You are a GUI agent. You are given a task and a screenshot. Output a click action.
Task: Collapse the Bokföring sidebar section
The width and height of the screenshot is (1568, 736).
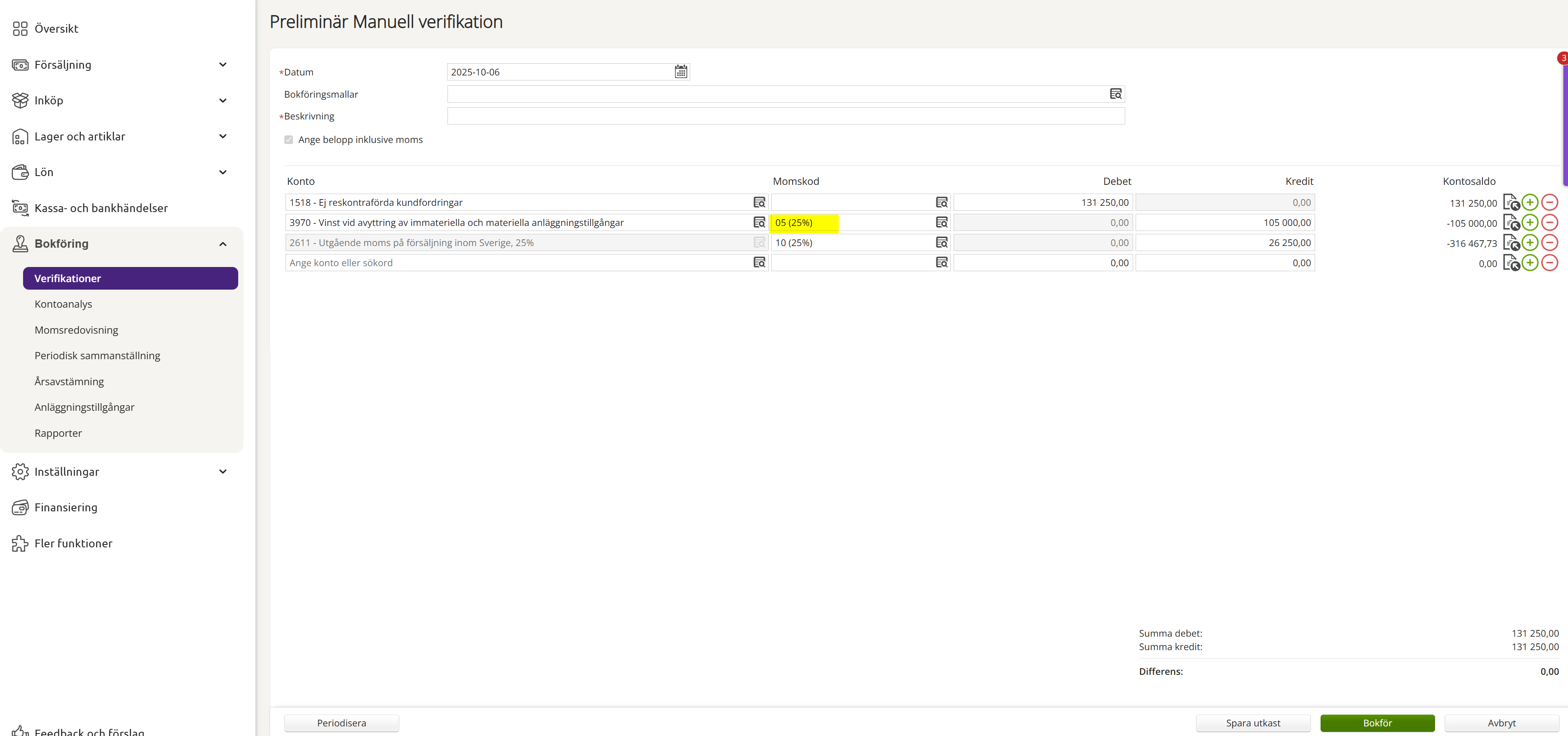223,244
